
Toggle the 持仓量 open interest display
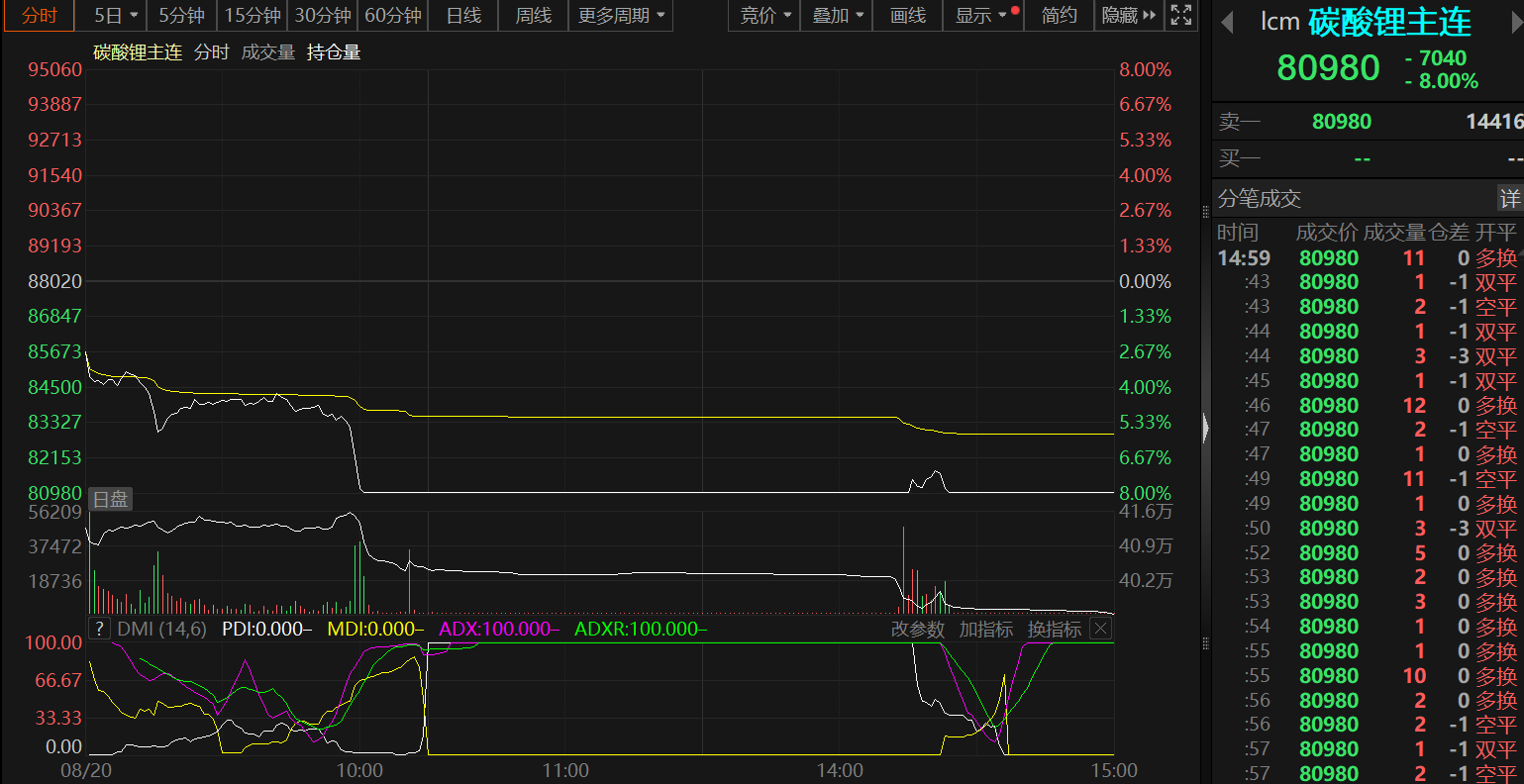(x=334, y=52)
